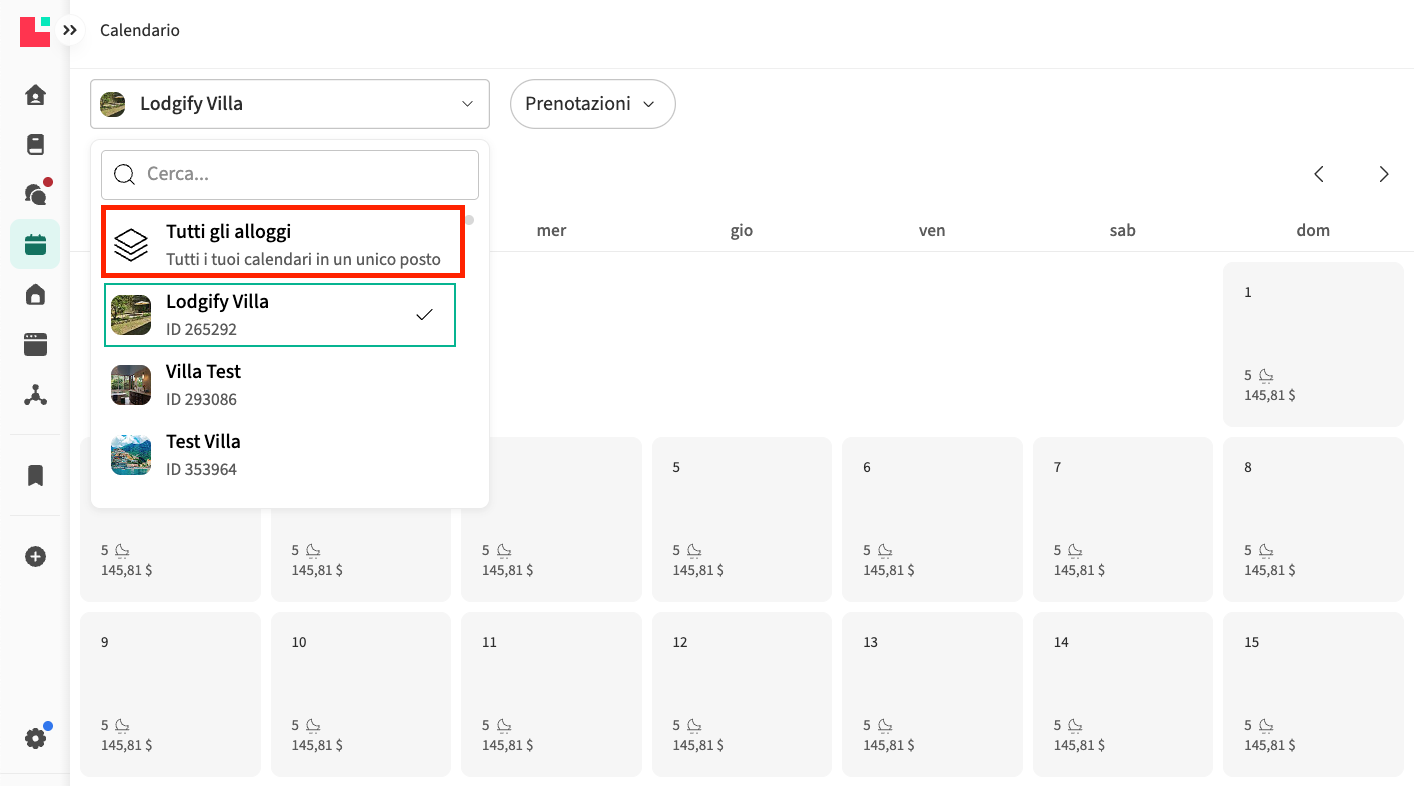Select Tutti gli alloggi option
1414x786 pixels.
[x=282, y=244]
